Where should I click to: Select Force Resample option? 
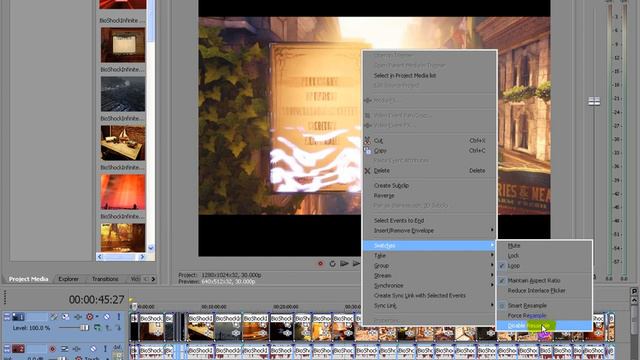pyautogui.click(x=544, y=316)
